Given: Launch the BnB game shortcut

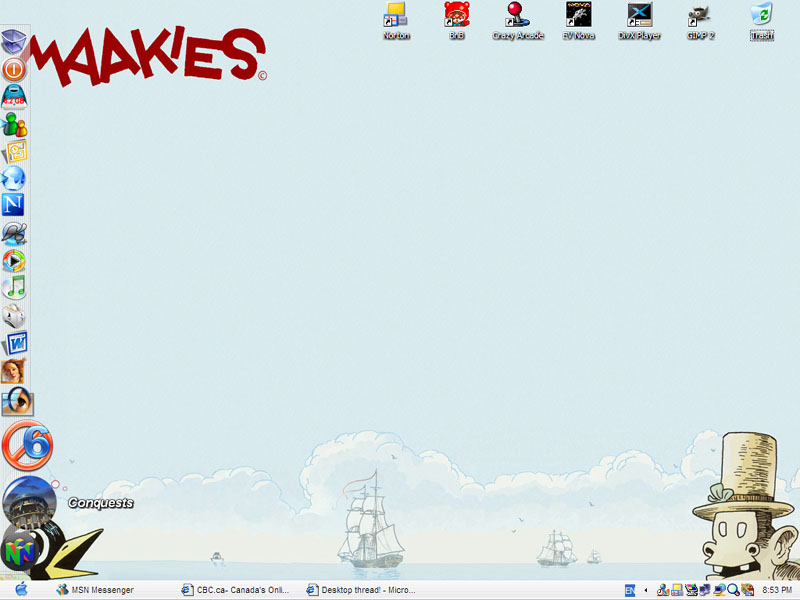Looking at the screenshot, I should [x=457, y=15].
